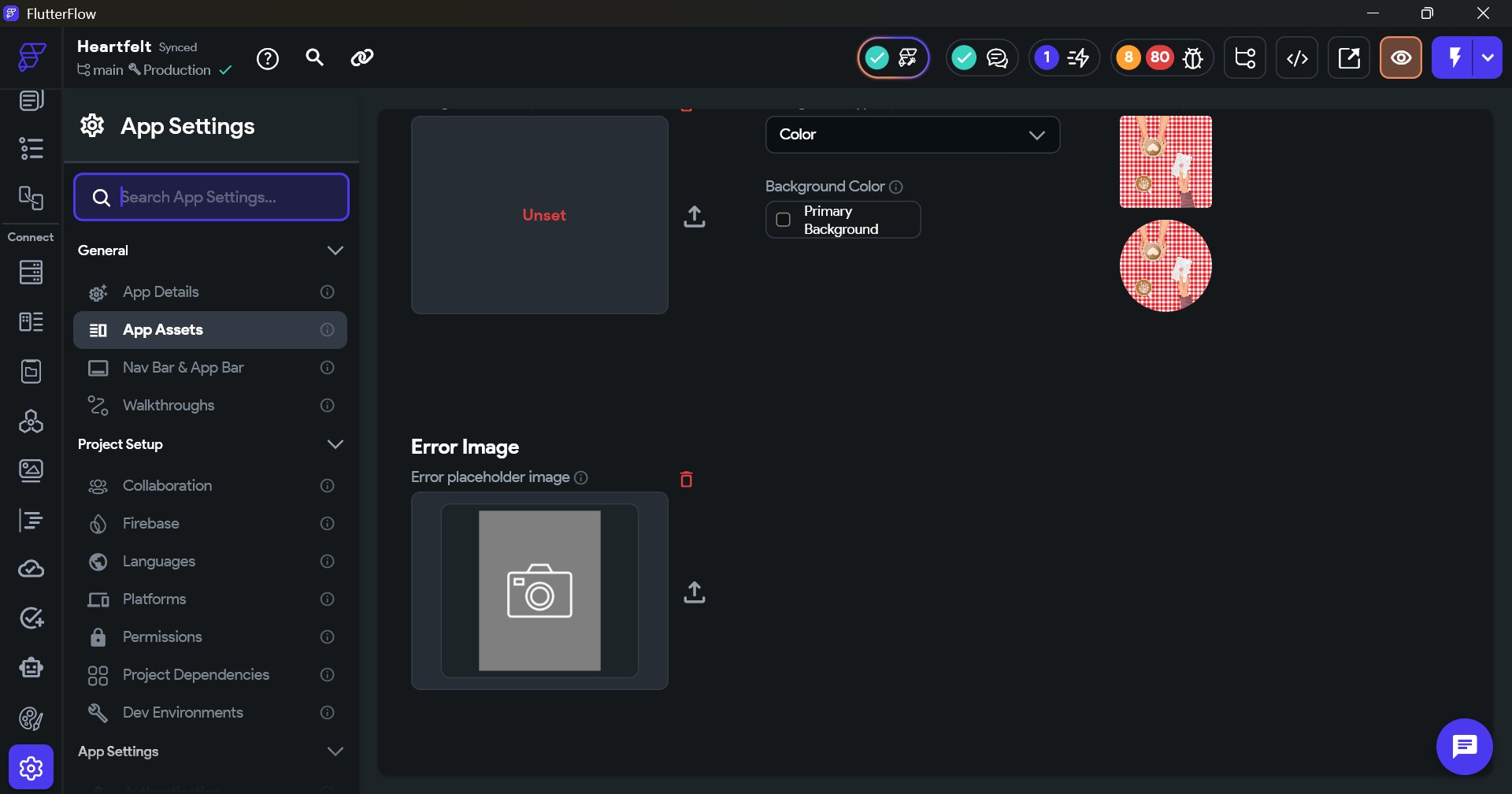Toggle the preview eye button

(1400, 58)
